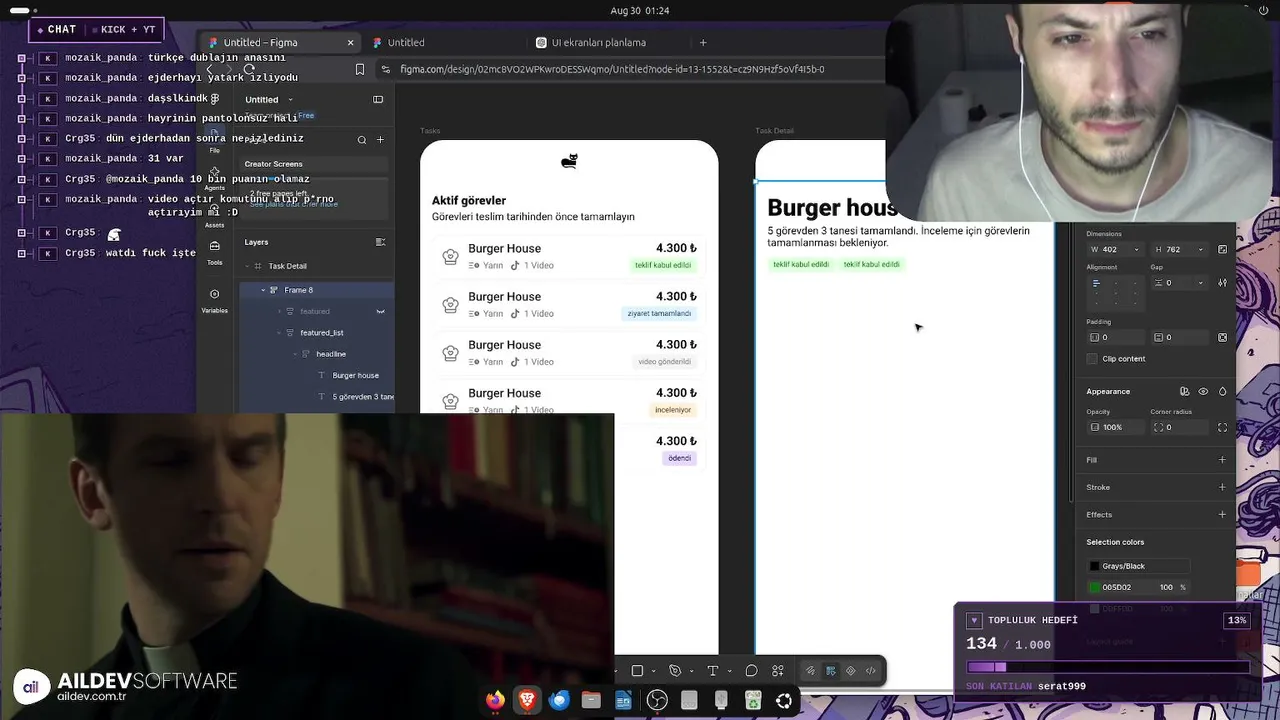This screenshot has height=720, width=1280.
Task: Click the green 005D02 color swatch
Action: (x=1095, y=587)
